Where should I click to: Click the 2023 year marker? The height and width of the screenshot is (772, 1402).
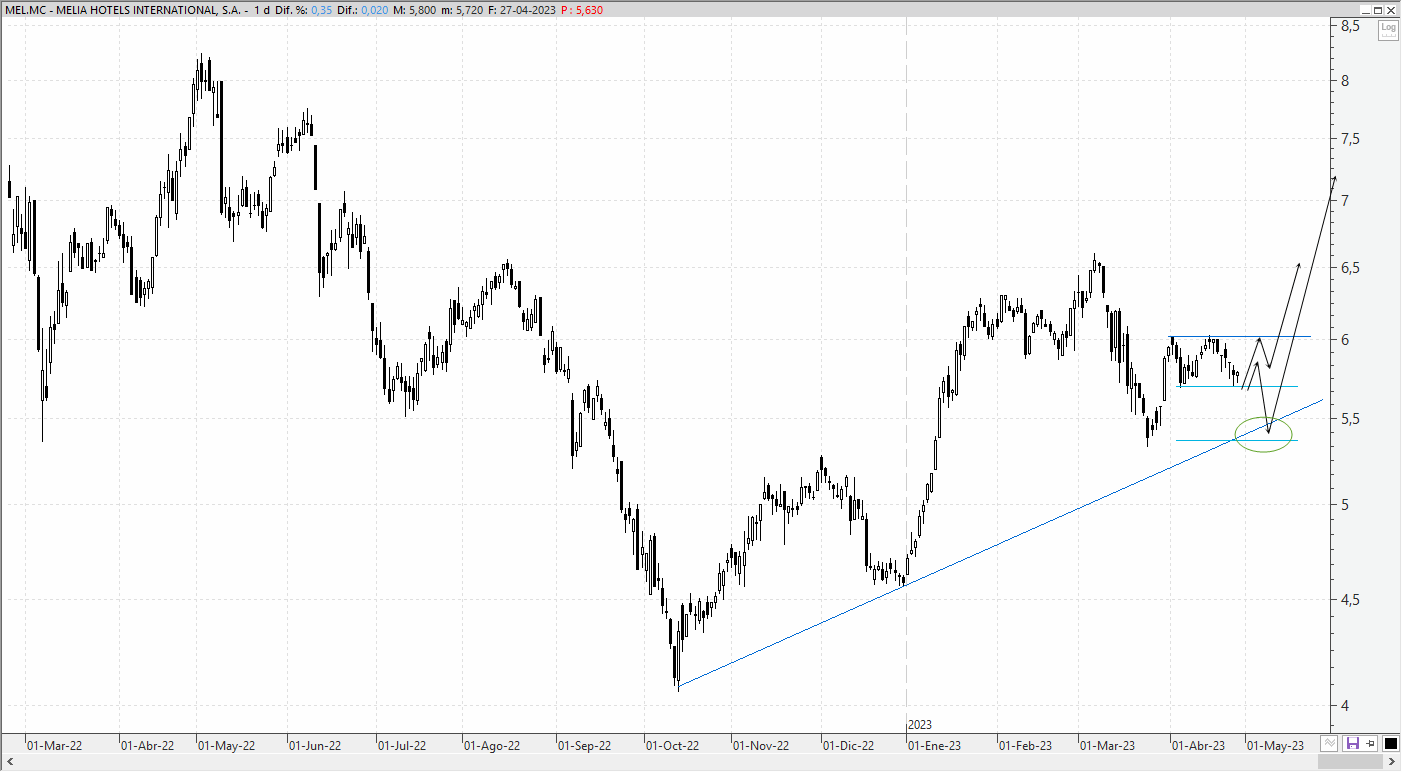tap(920, 724)
